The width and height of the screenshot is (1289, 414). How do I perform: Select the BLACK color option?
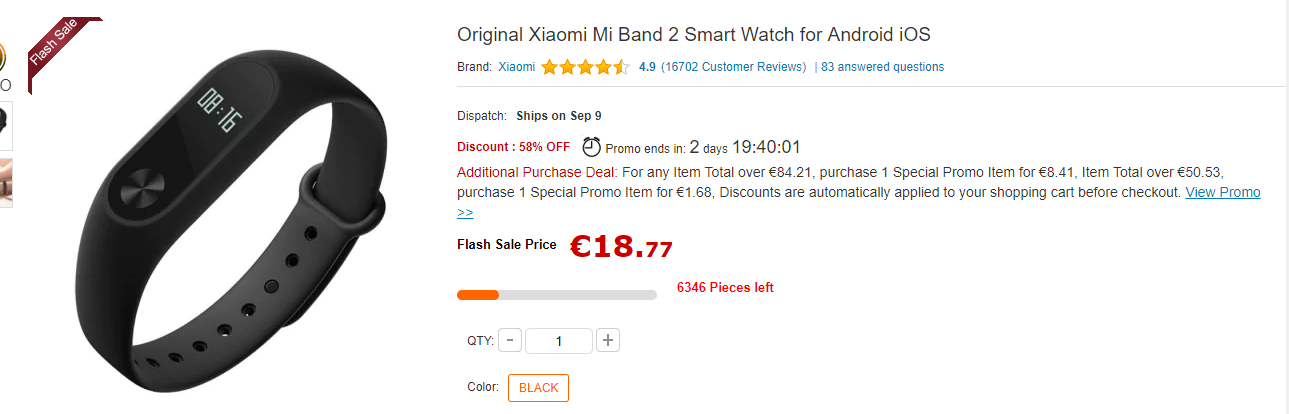click(x=538, y=388)
